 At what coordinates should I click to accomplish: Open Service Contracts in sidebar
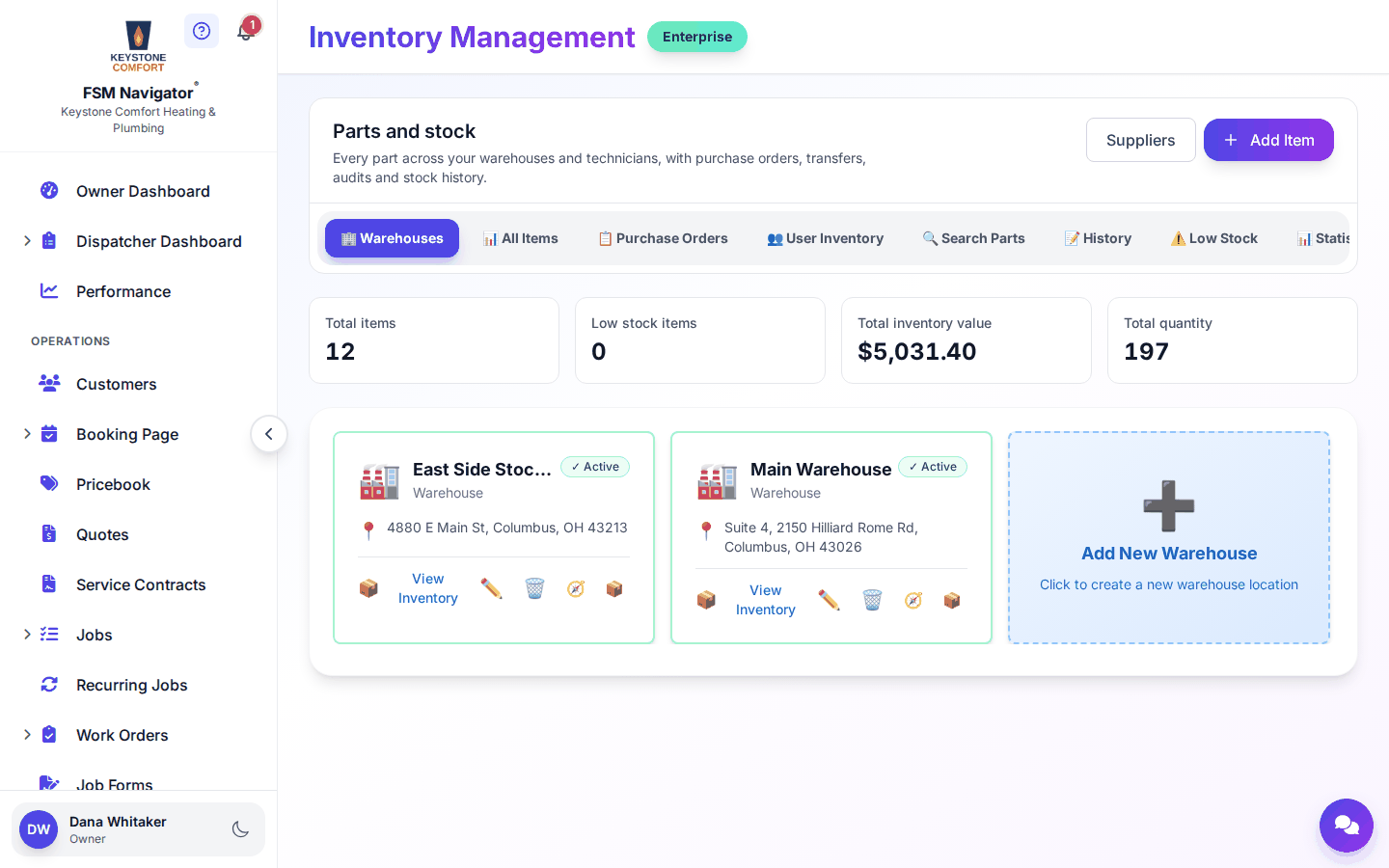(141, 584)
